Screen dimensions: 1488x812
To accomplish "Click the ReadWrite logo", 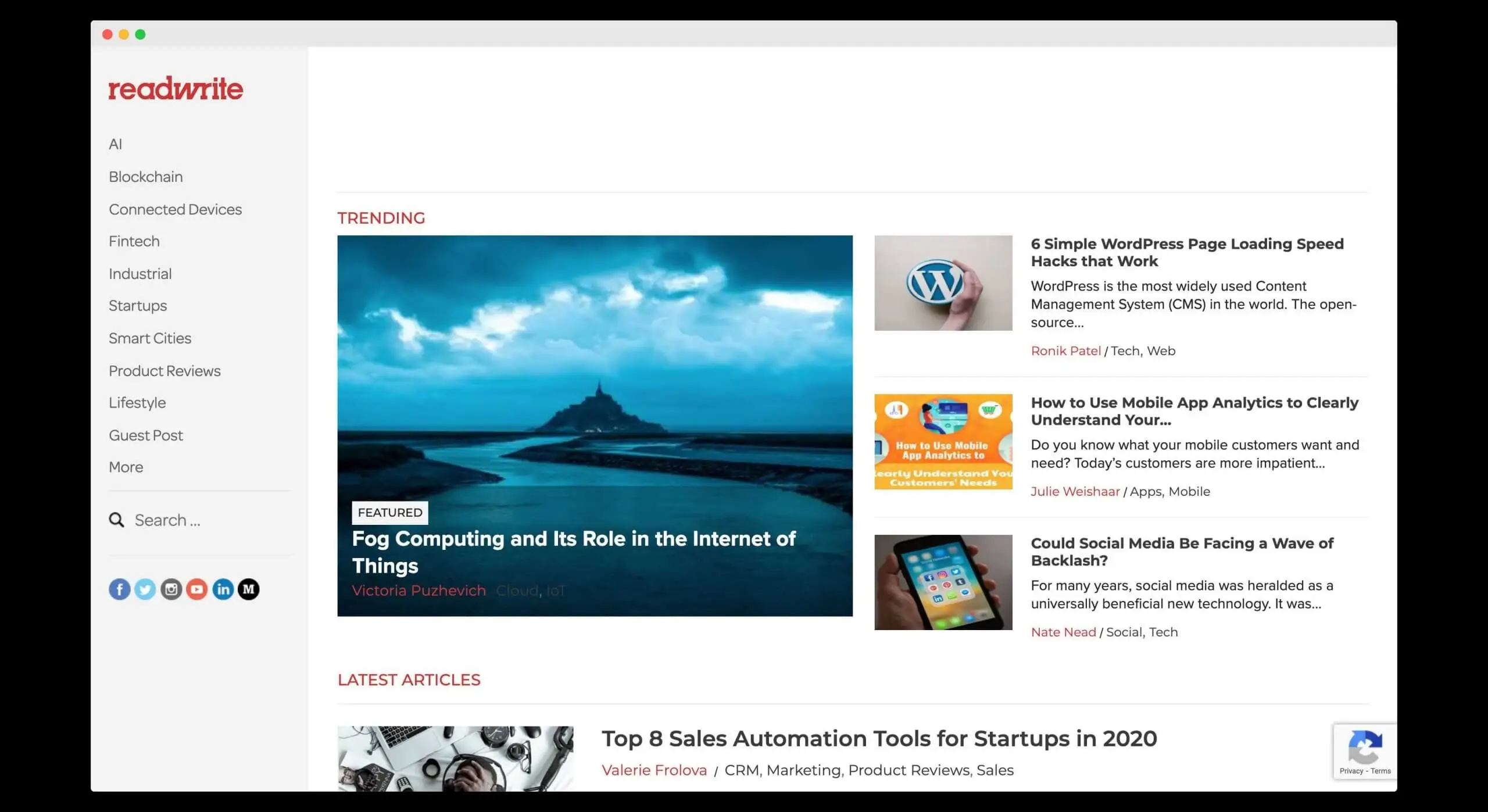I will click(176, 88).
